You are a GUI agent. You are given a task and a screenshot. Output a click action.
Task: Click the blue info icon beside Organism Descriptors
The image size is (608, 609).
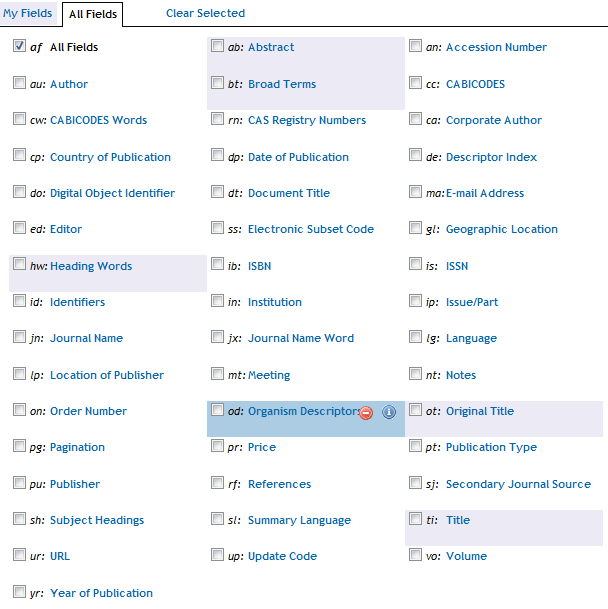[389, 412]
